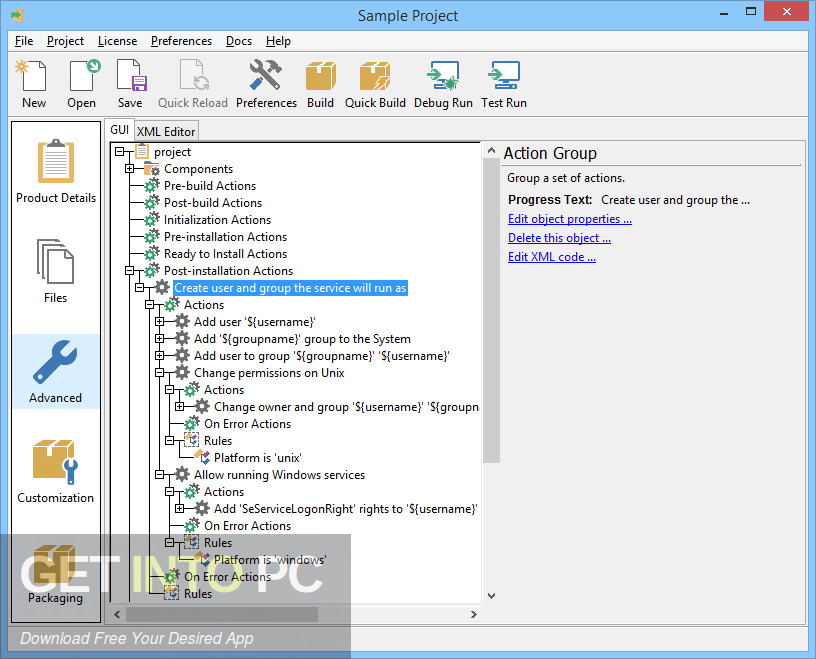Screen dimensions: 816x659
Task: Start Build with the box icon
Action: (x=320, y=76)
